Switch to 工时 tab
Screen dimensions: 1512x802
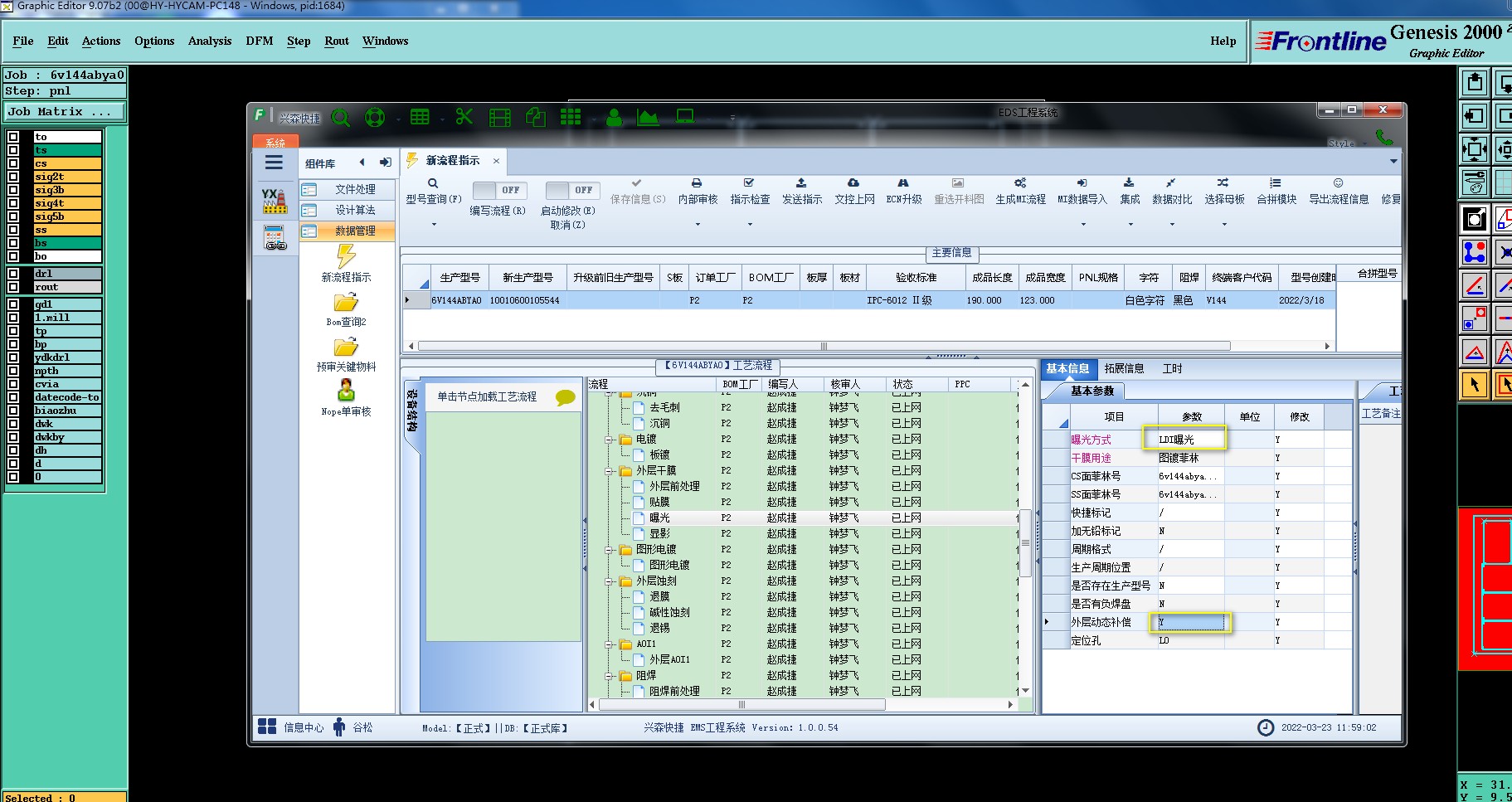click(1172, 369)
